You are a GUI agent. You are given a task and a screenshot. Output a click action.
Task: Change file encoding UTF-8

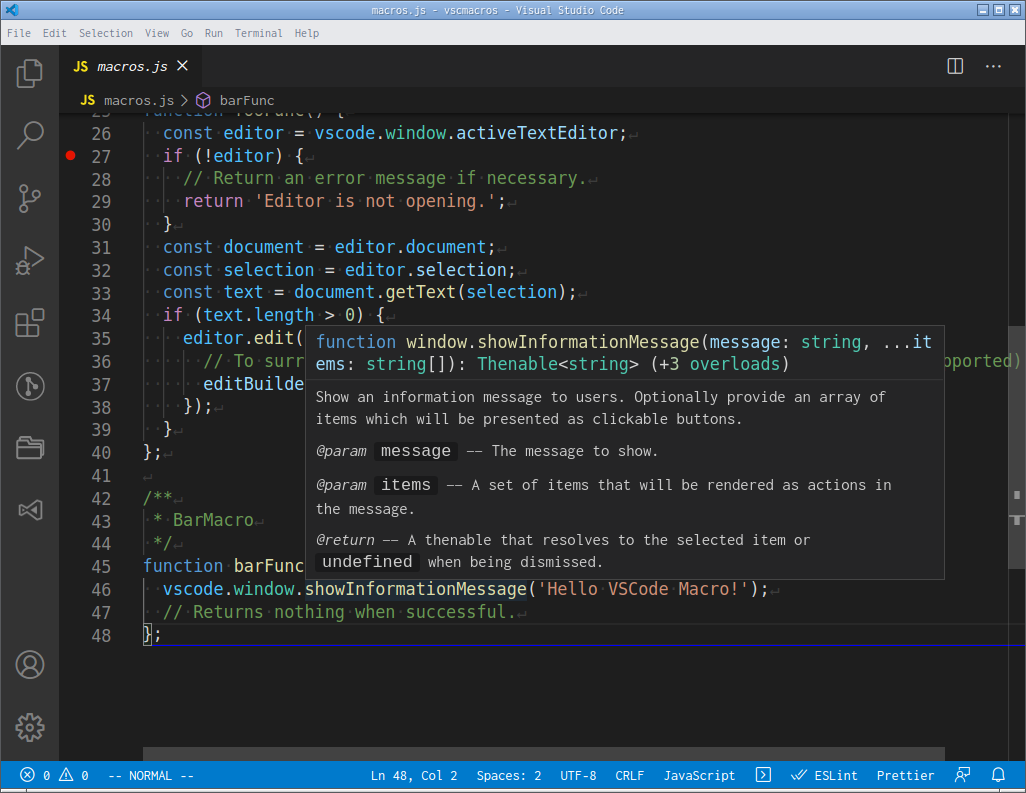click(578, 775)
